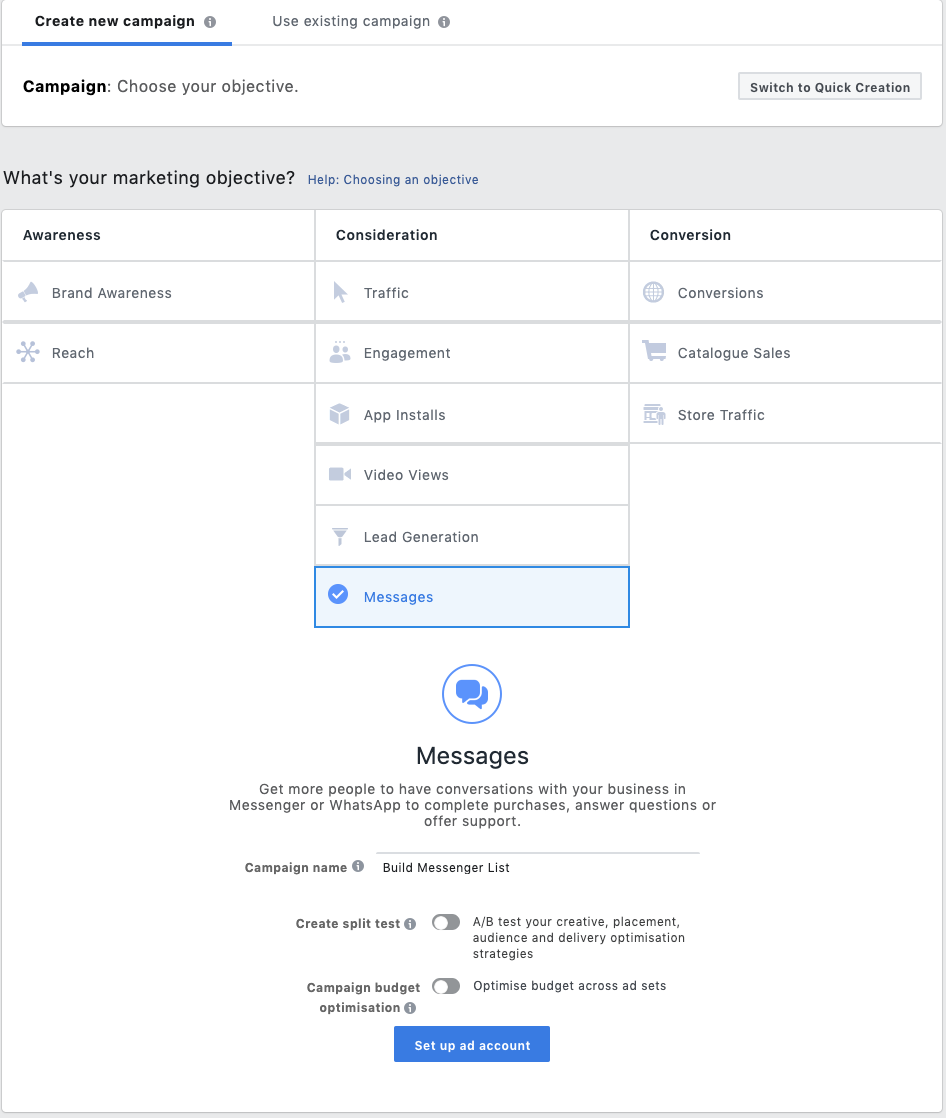
Task: Click the Conversions globe icon
Action: click(654, 292)
